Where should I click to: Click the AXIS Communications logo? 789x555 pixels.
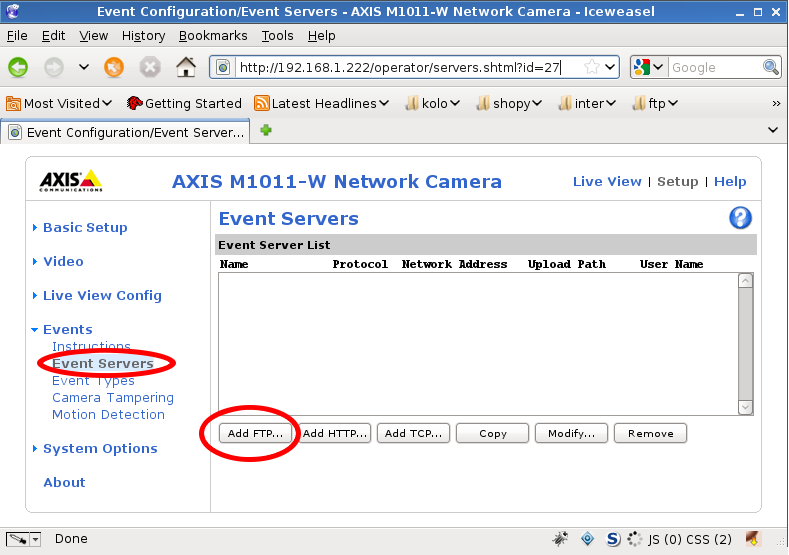[71, 181]
